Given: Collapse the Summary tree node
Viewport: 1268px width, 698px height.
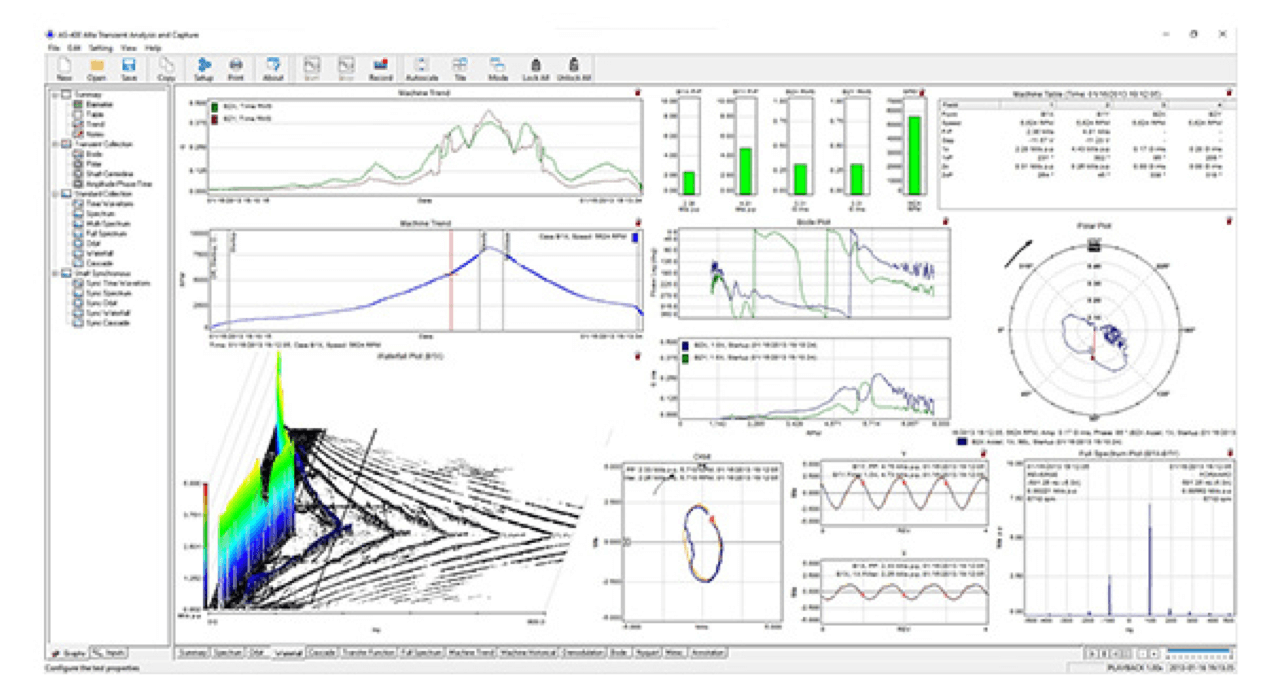Looking at the screenshot, I should (x=53, y=95).
